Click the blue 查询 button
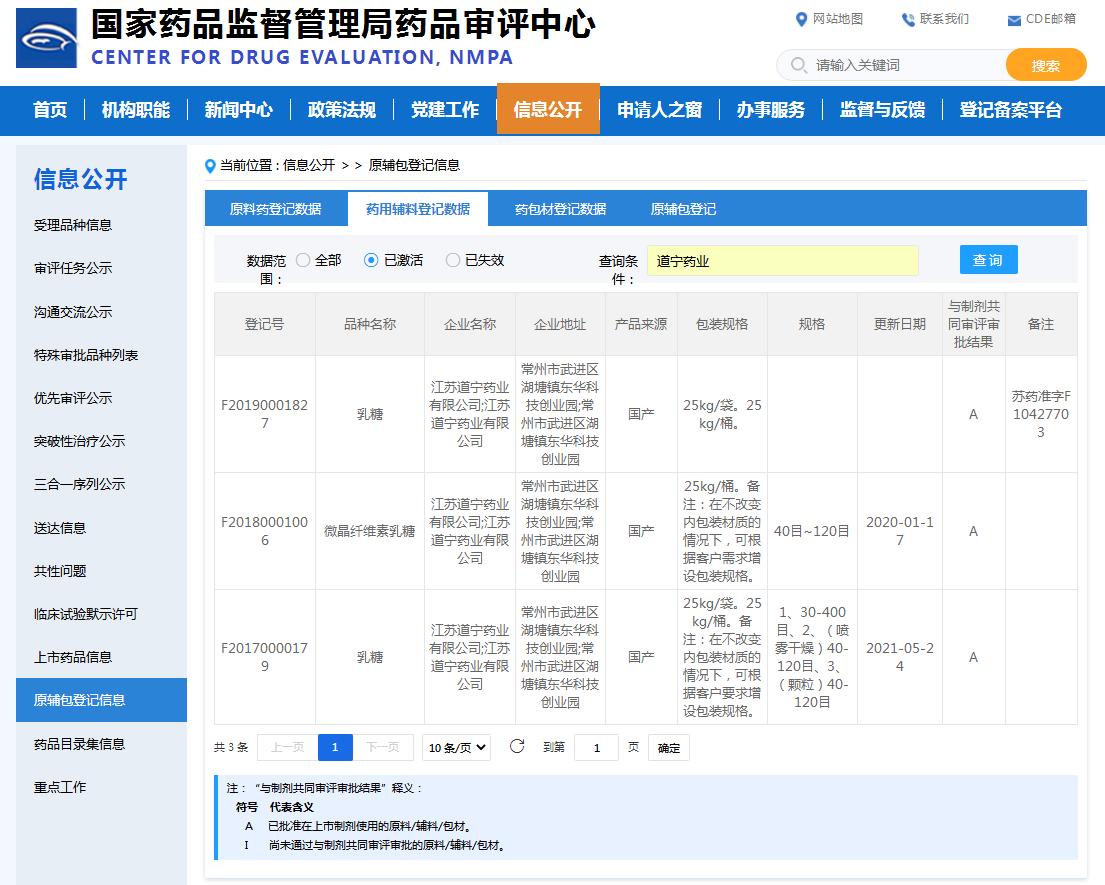This screenshot has height=885, width=1105. (x=989, y=260)
